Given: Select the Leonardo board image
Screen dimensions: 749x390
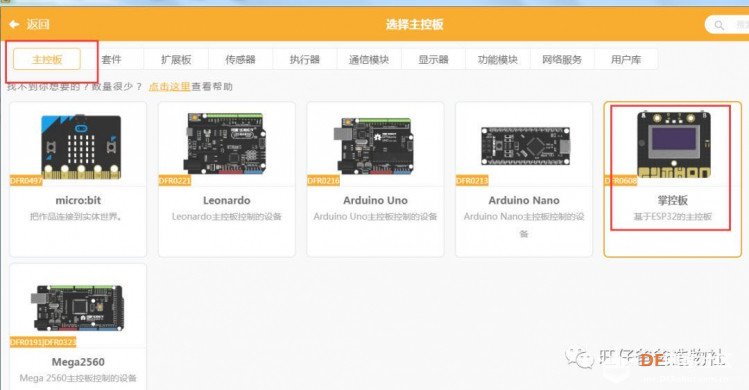Looking at the screenshot, I should (225, 143).
